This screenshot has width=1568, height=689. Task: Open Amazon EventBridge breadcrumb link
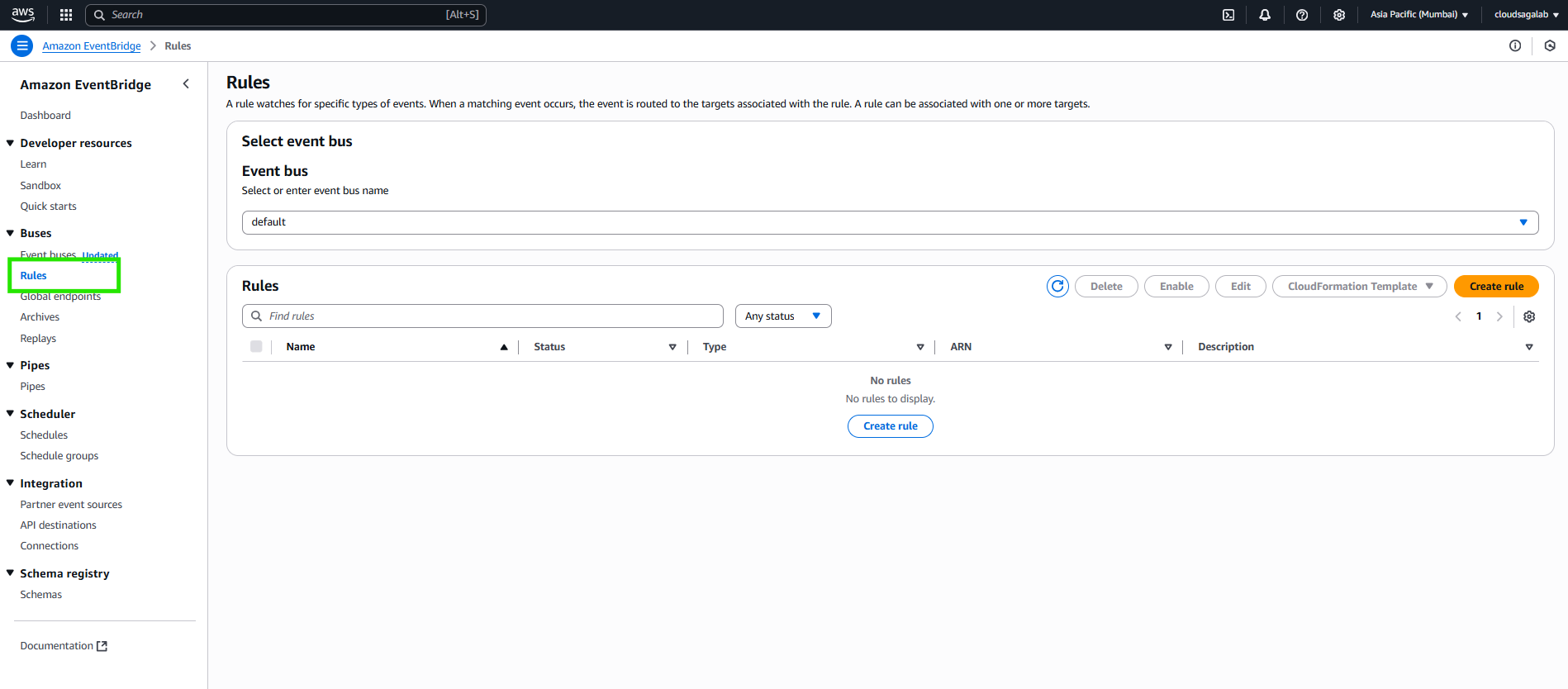(92, 45)
